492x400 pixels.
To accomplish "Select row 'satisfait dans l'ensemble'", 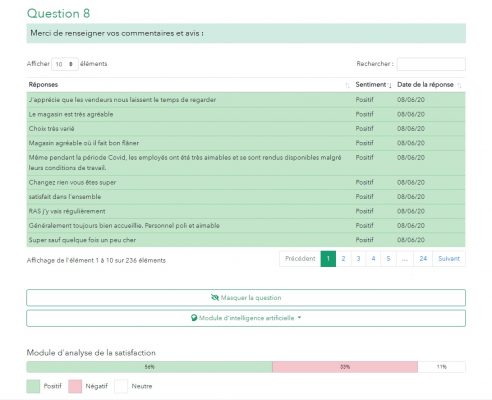I will 246,197.
